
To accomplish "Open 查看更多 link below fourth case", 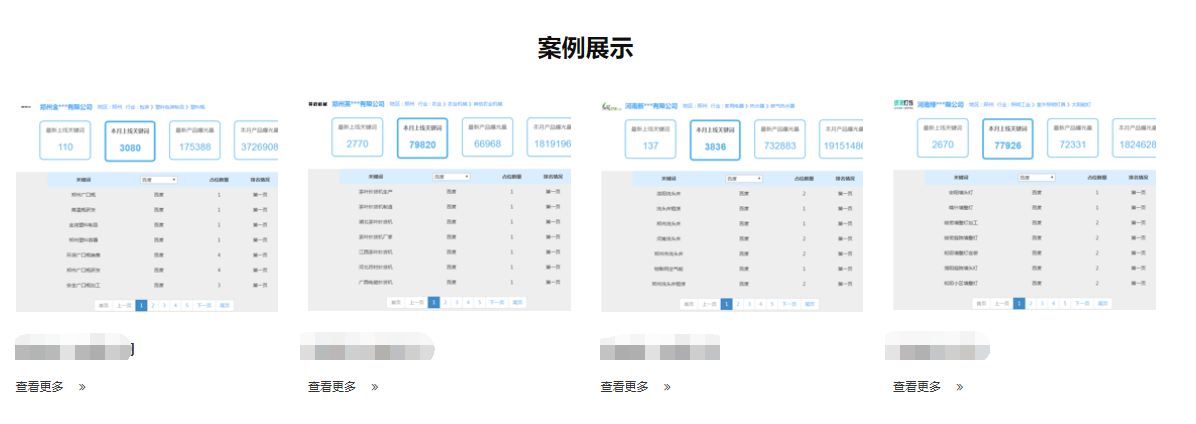I will (917, 387).
